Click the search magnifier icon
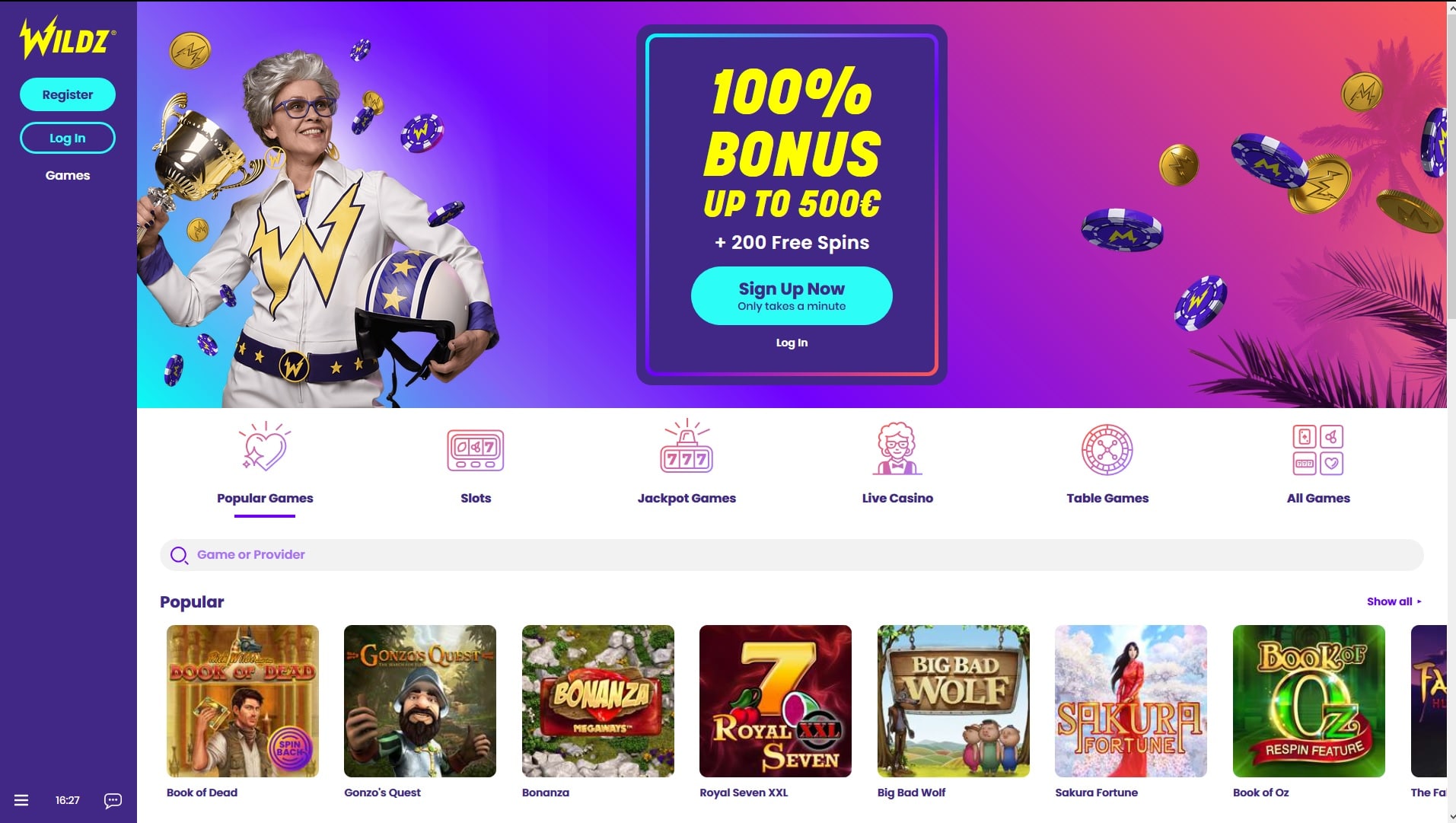This screenshot has width=1456, height=823. click(x=179, y=555)
